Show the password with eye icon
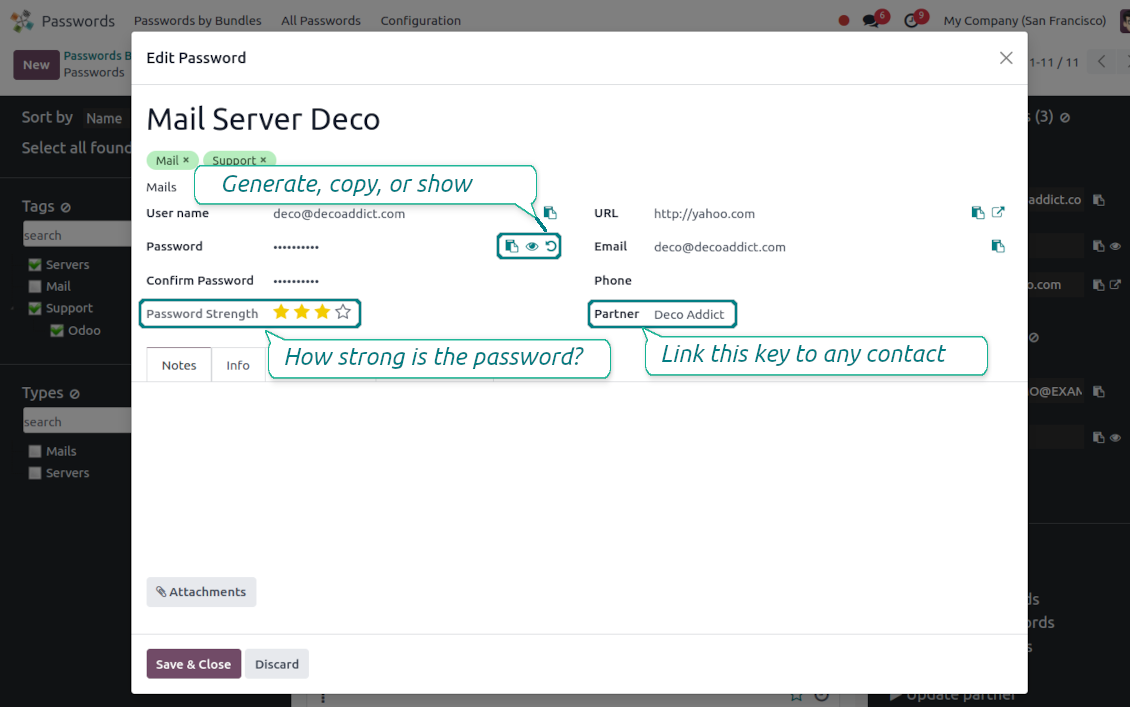 click(x=532, y=246)
